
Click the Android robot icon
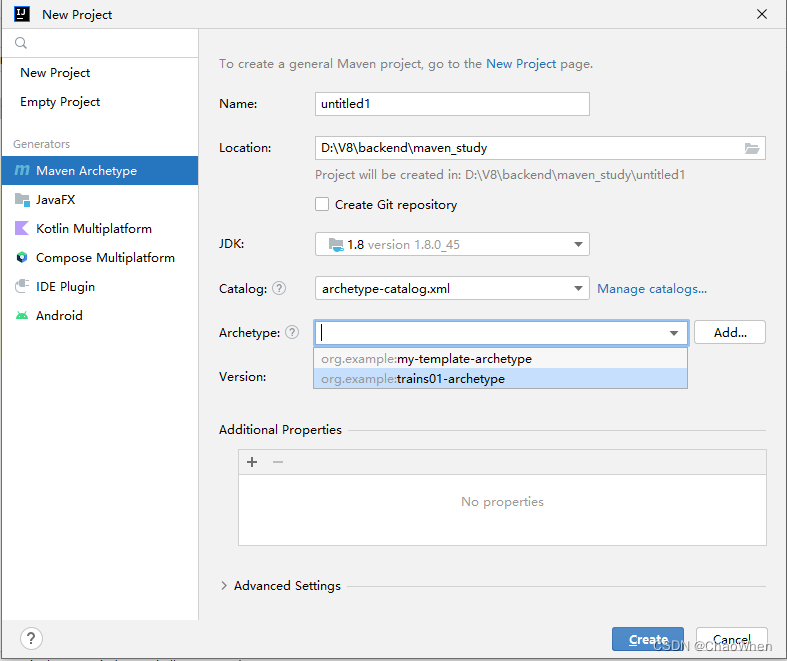click(x=22, y=316)
